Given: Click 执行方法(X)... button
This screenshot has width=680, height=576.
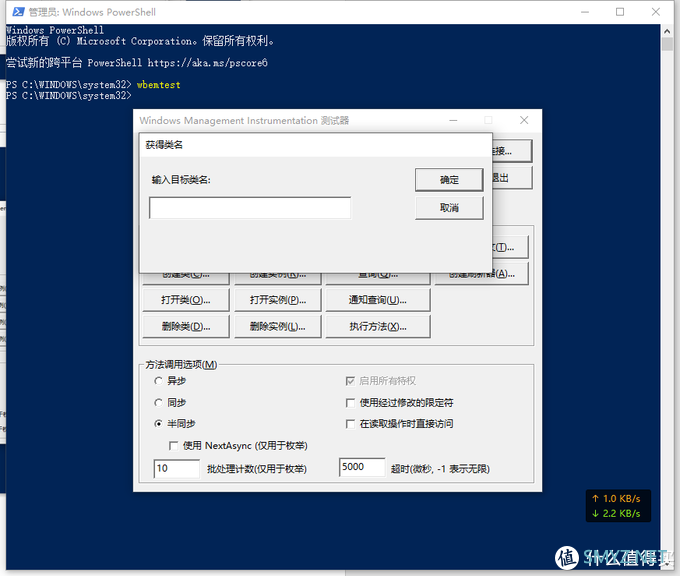Looking at the screenshot, I should 378,327.
